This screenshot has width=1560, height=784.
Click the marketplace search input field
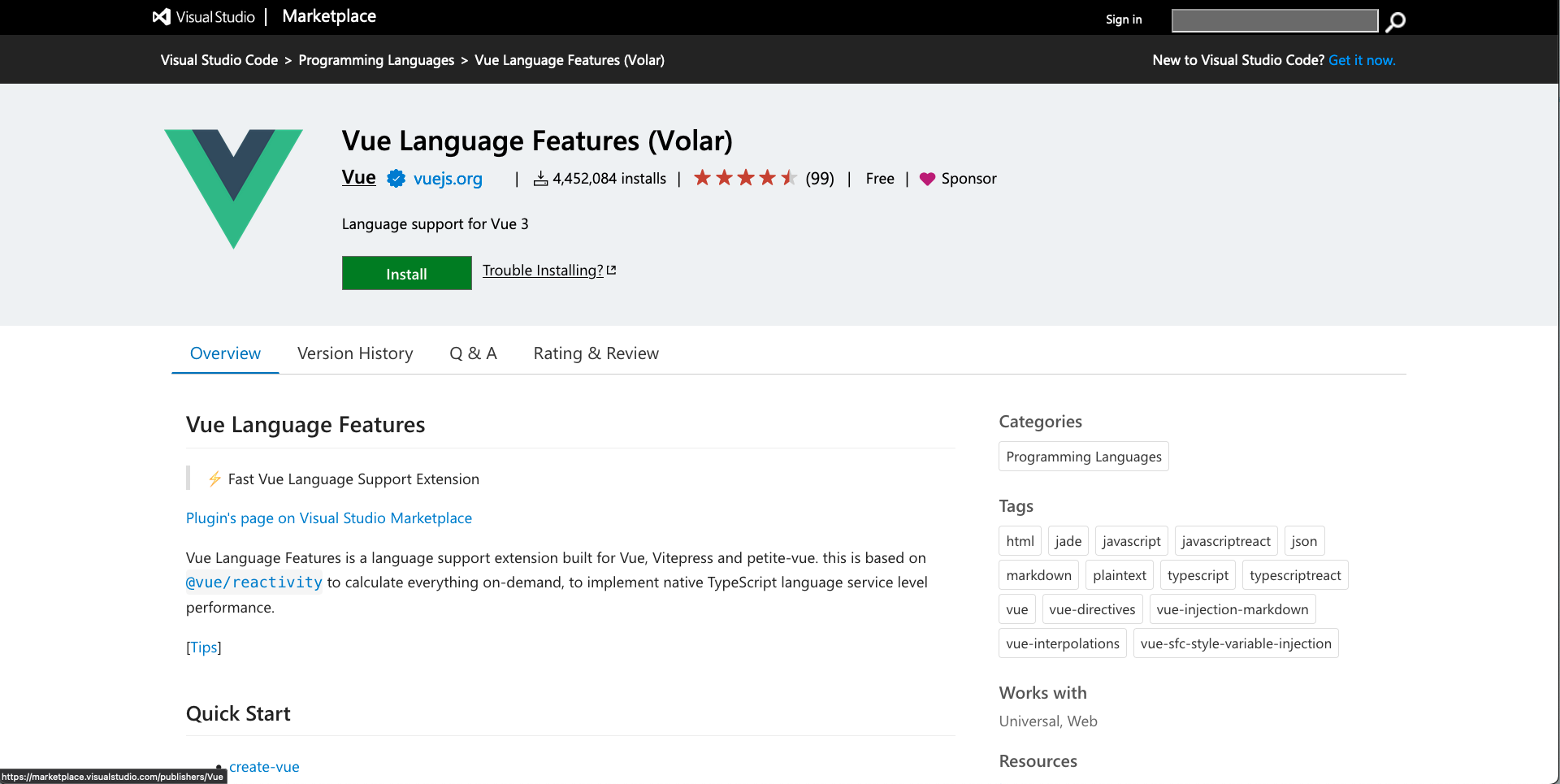[x=1274, y=21]
